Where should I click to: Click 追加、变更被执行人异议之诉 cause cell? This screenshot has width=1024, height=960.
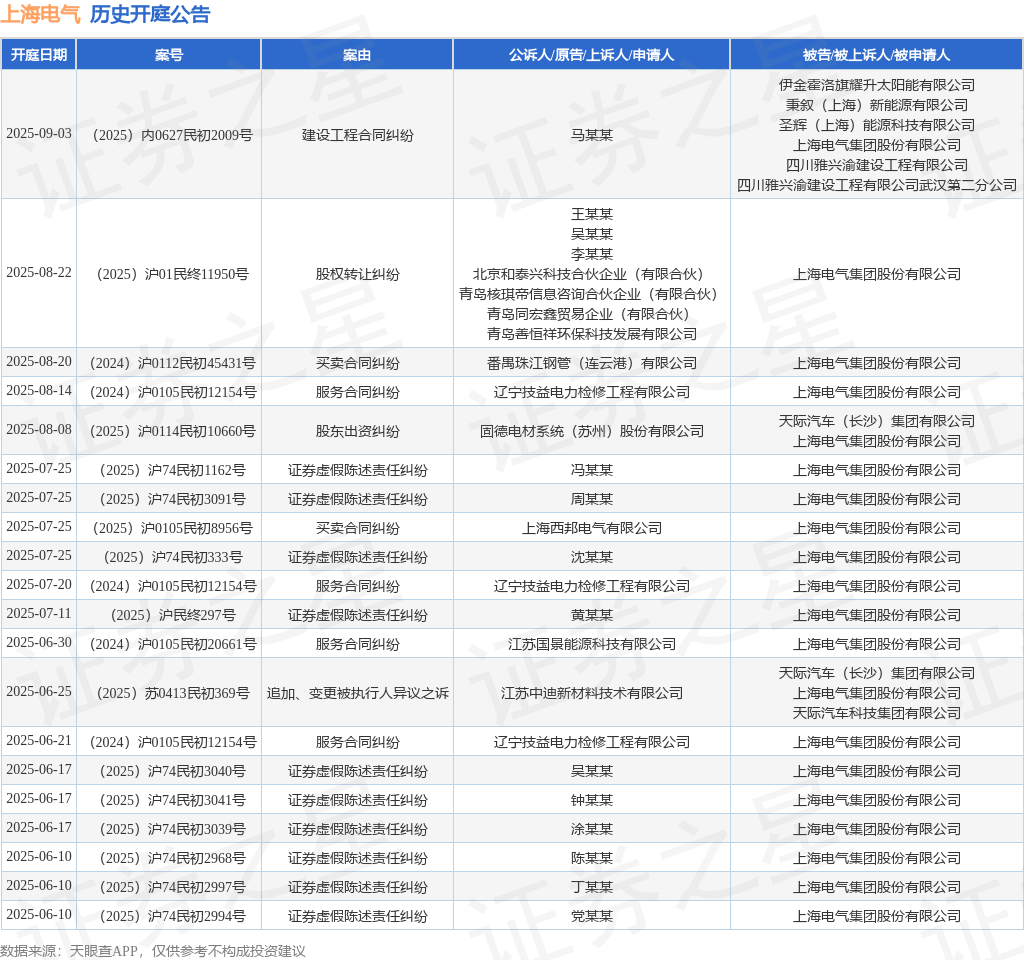click(x=357, y=693)
